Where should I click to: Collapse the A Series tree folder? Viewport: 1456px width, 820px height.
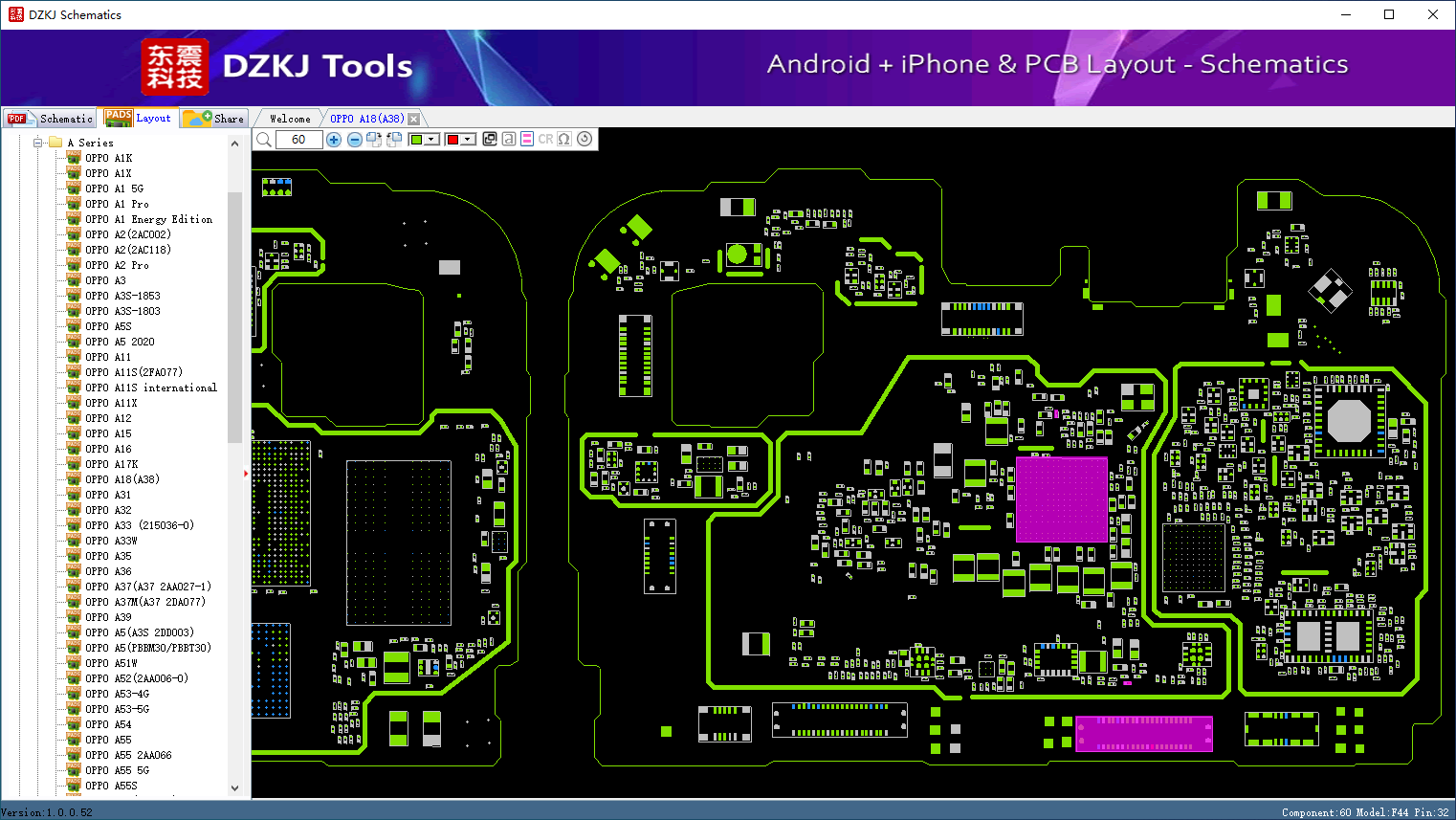38,143
